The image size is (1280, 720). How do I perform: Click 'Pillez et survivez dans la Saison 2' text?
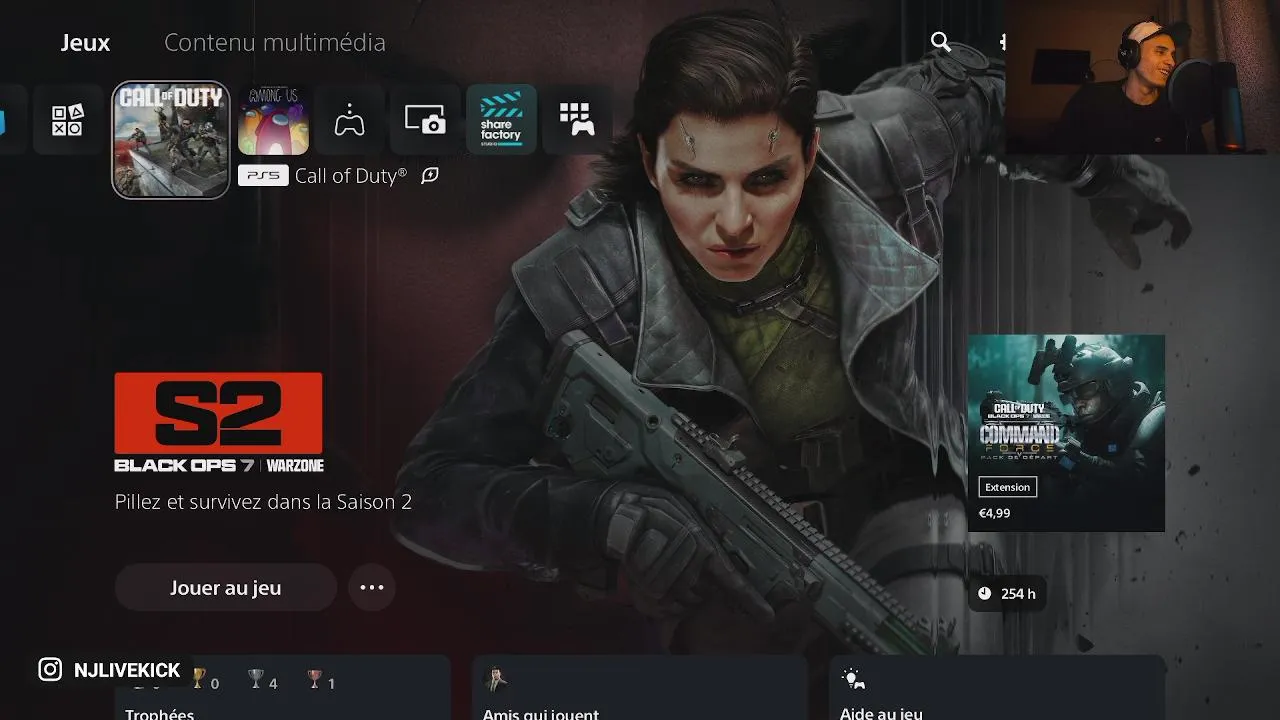tap(263, 502)
